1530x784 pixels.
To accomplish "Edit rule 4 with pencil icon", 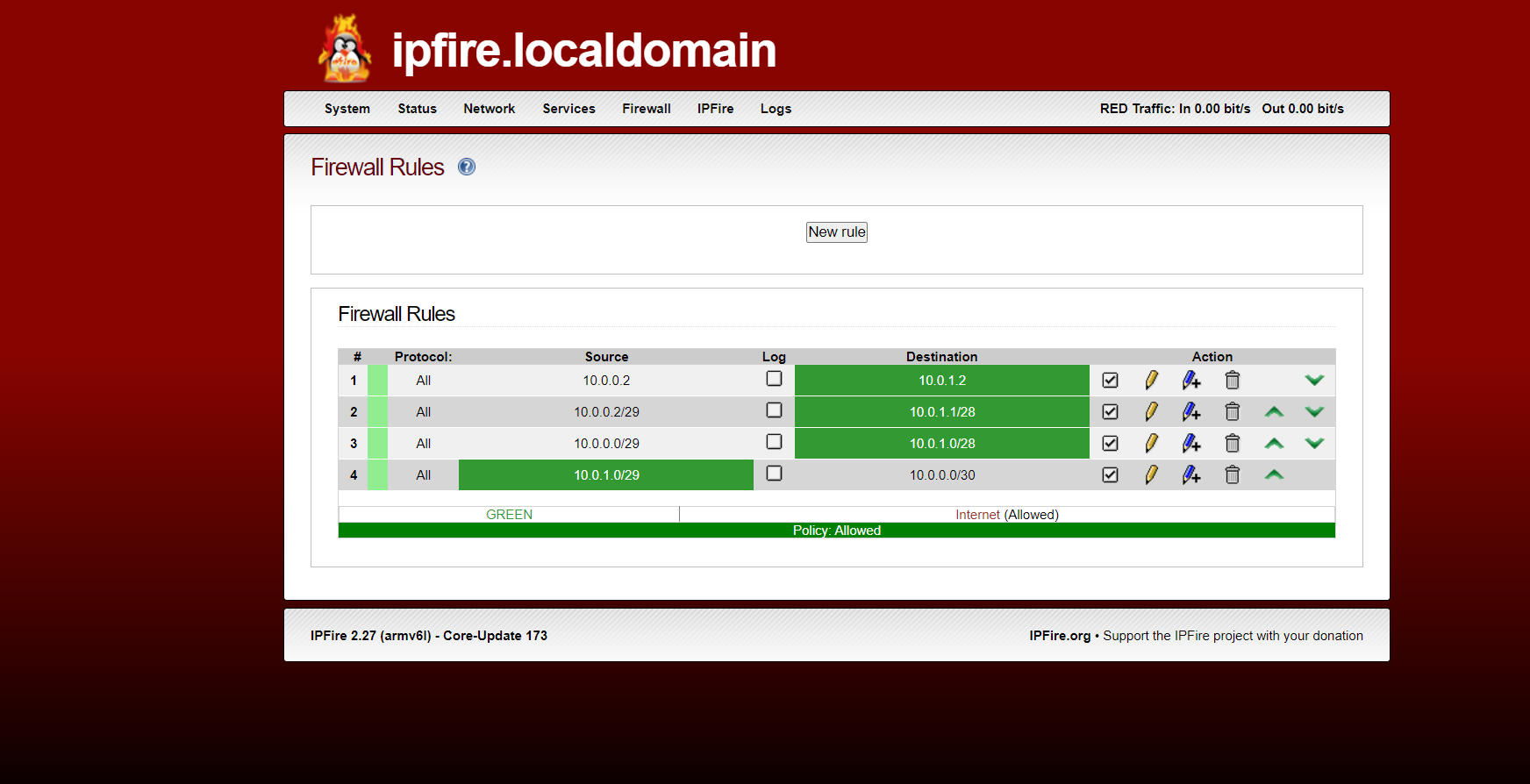I will (x=1151, y=474).
